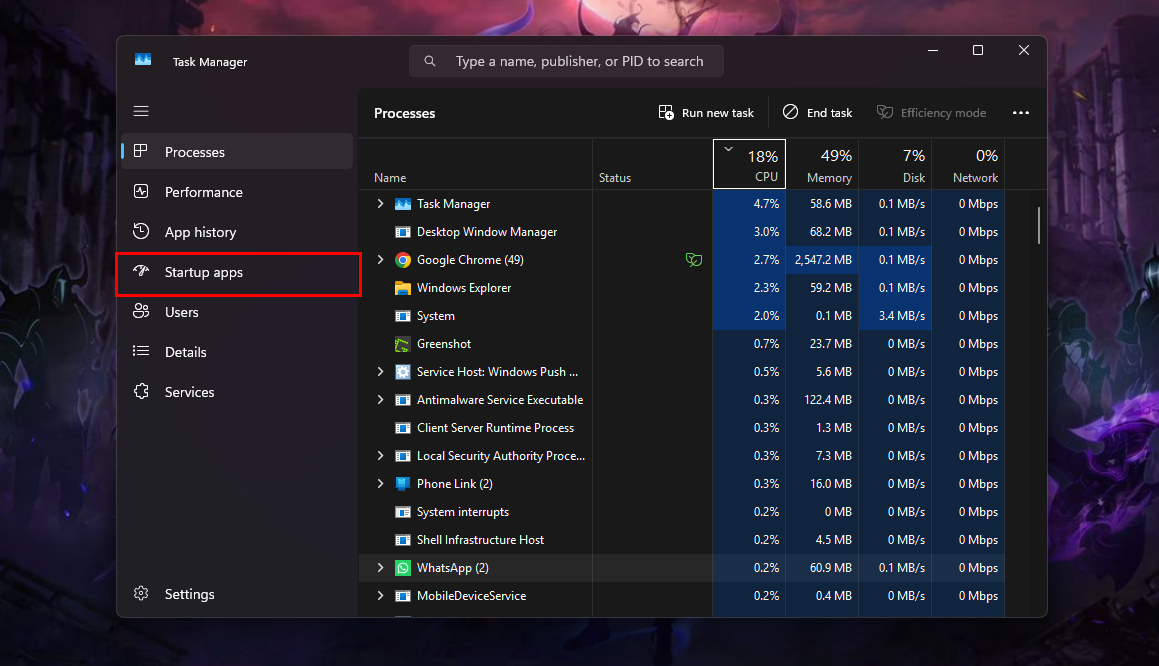Click the End task button
This screenshot has height=666, width=1159.
click(817, 112)
